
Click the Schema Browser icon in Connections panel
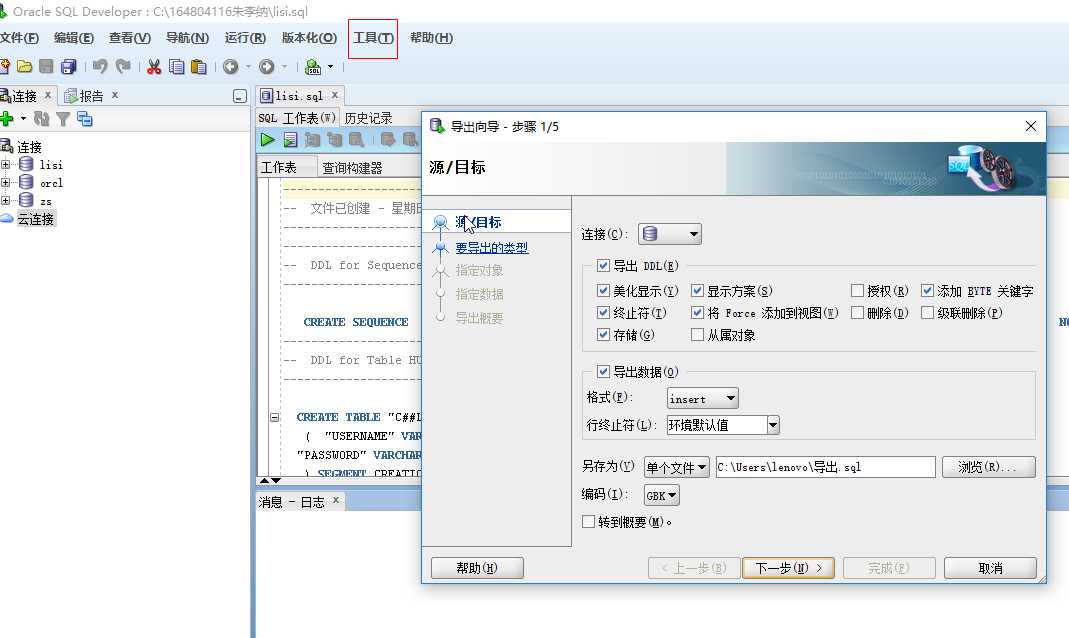85,119
